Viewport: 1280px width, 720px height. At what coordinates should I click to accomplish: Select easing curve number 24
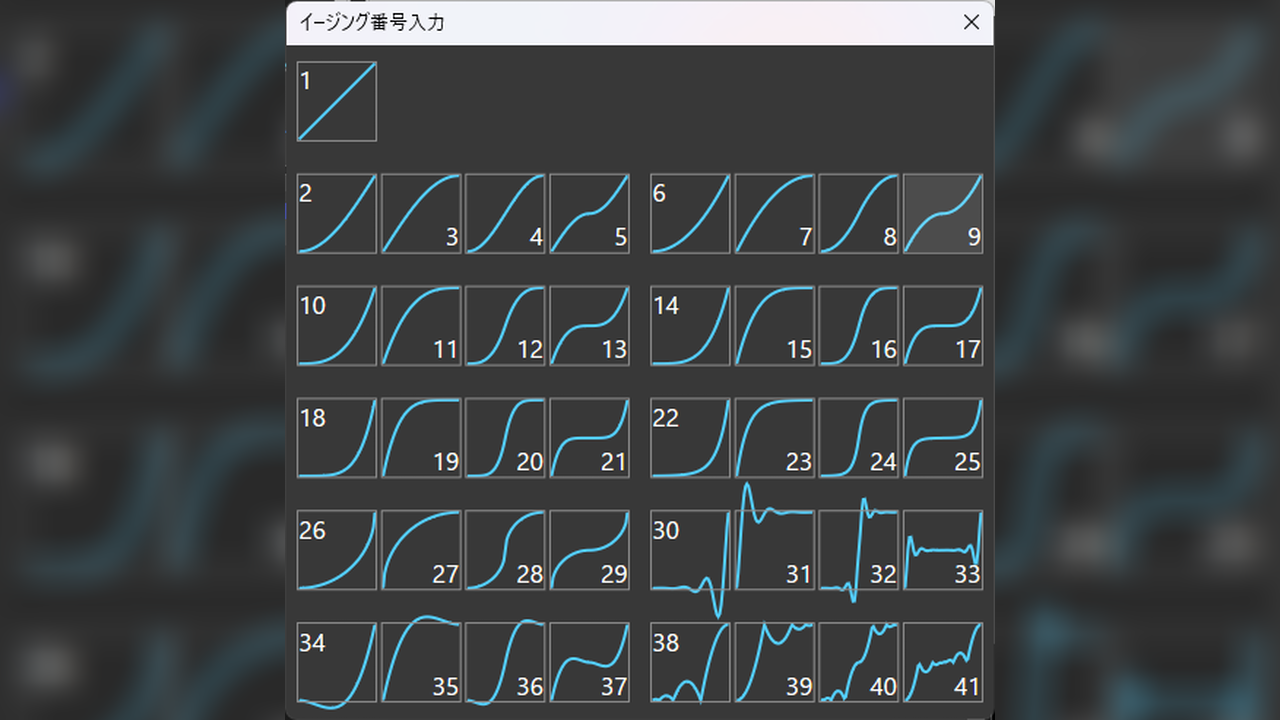[x=859, y=437]
